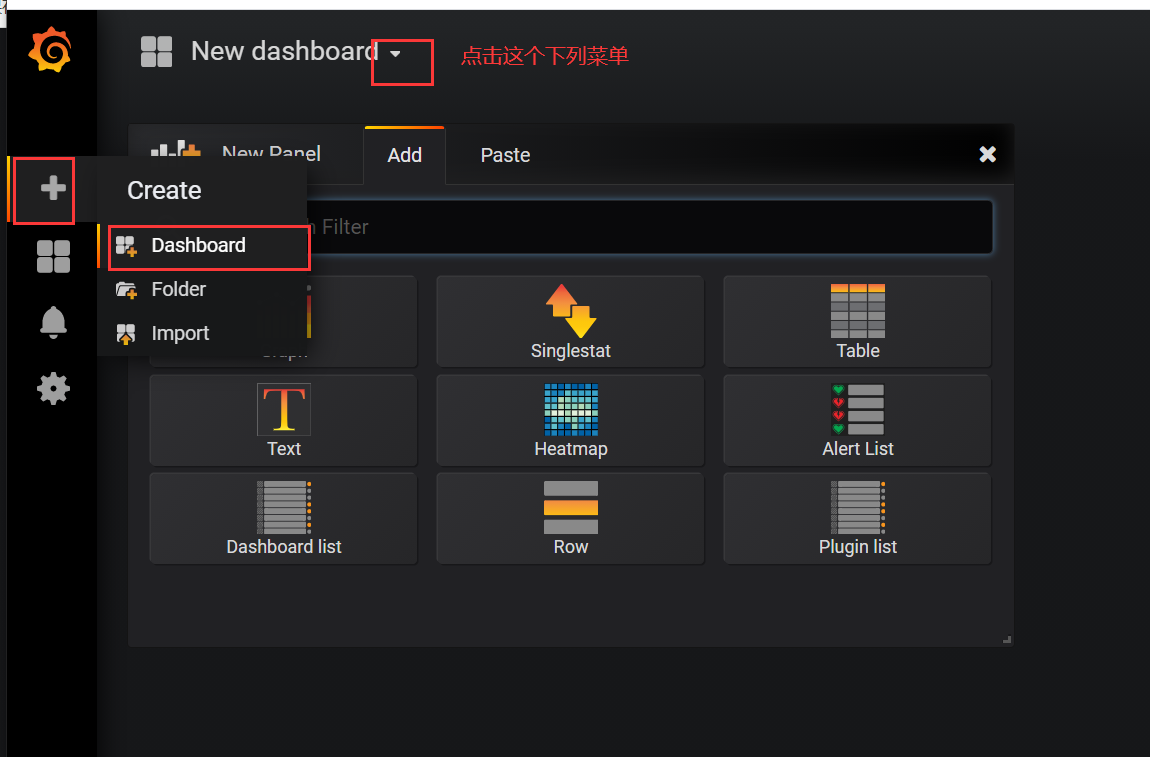The height and width of the screenshot is (757, 1150).
Task: Switch to the Add tab
Action: coord(404,155)
